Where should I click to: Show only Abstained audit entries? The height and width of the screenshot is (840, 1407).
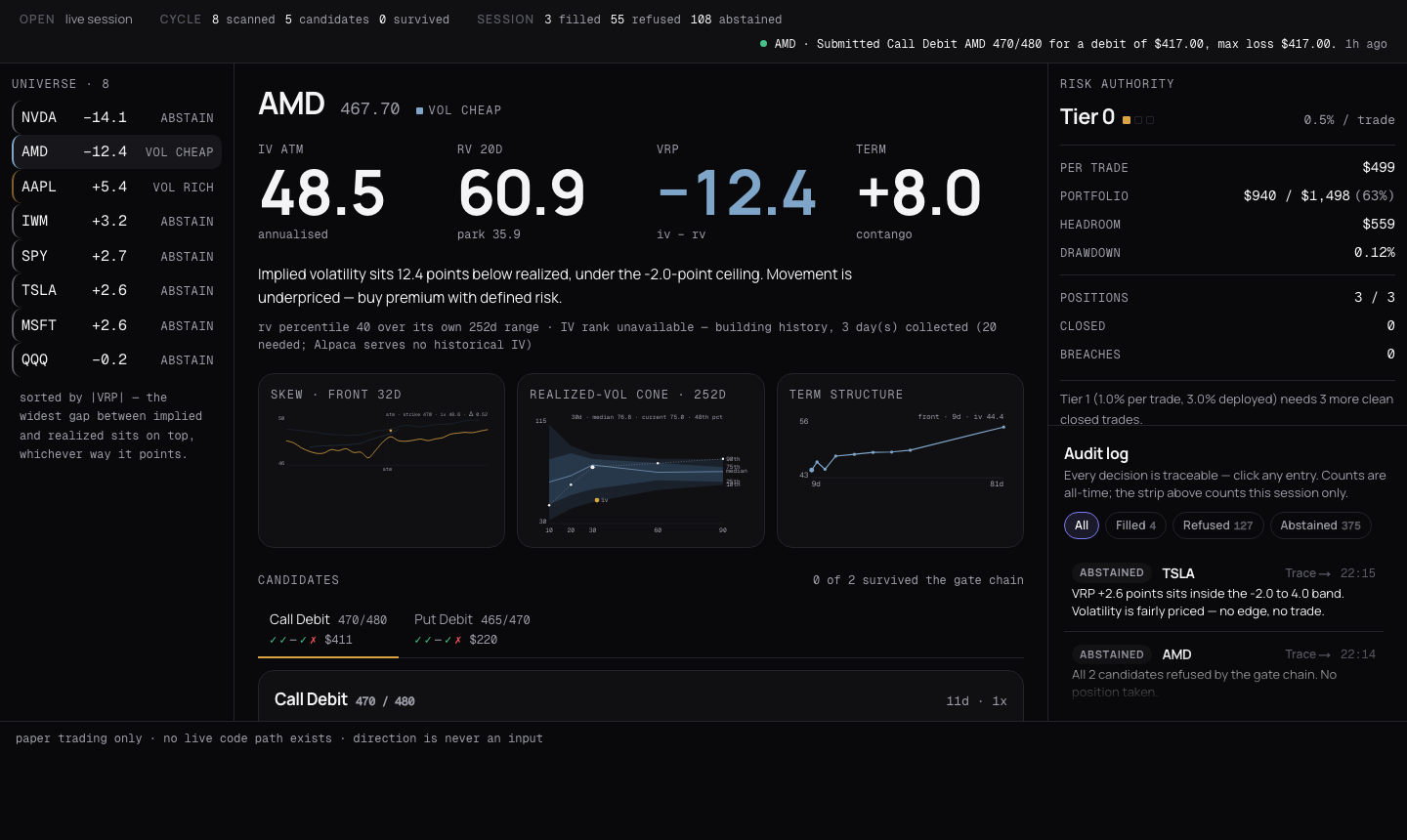pyautogui.click(x=1320, y=525)
